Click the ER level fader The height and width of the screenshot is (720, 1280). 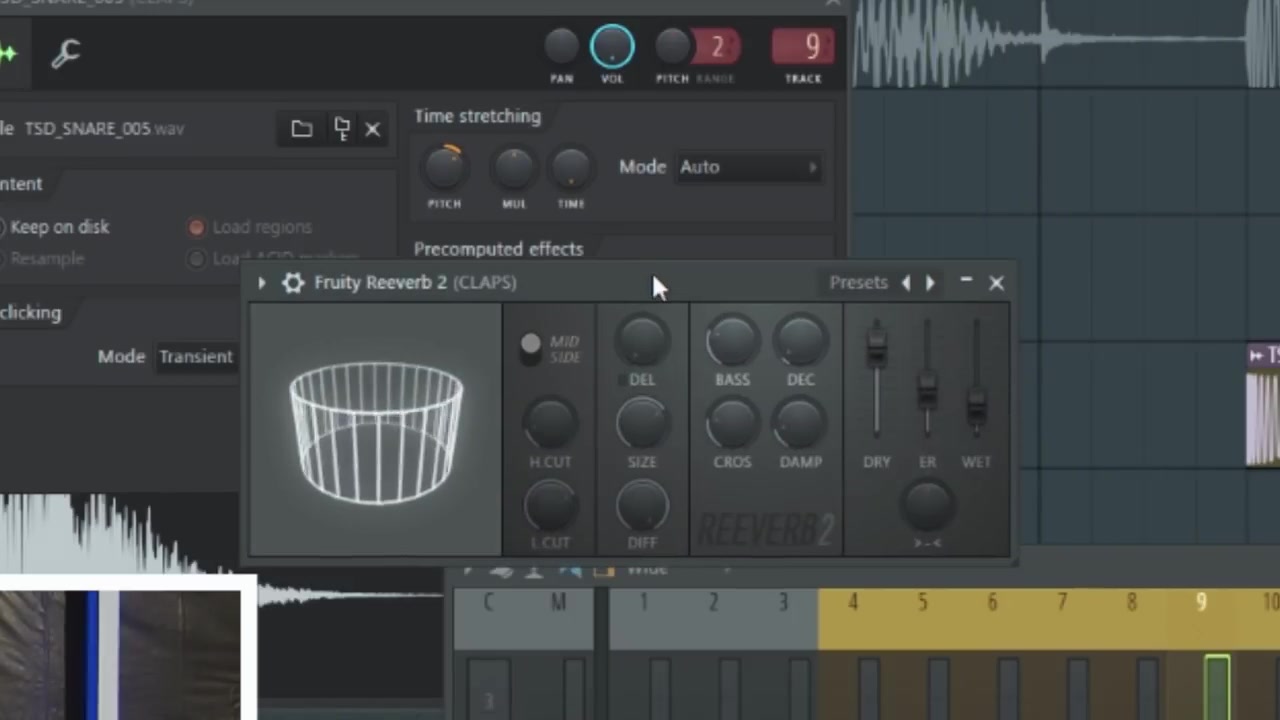(927, 389)
